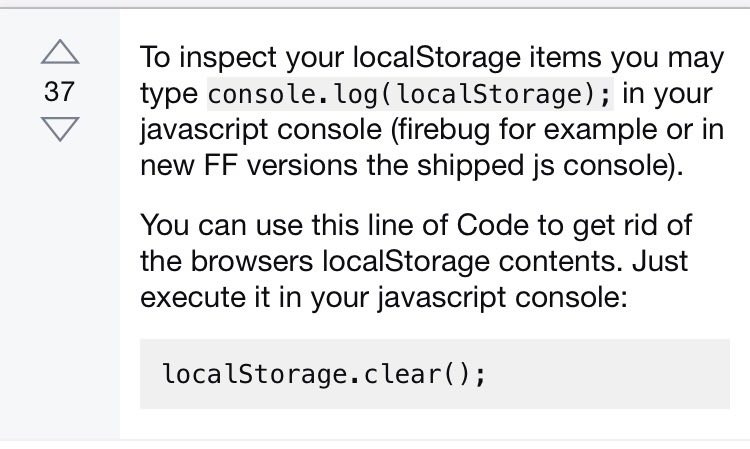Click the word 'localStorage' in the first sentence
Viewport: 750px width, 449px height.
click(436, 58)
